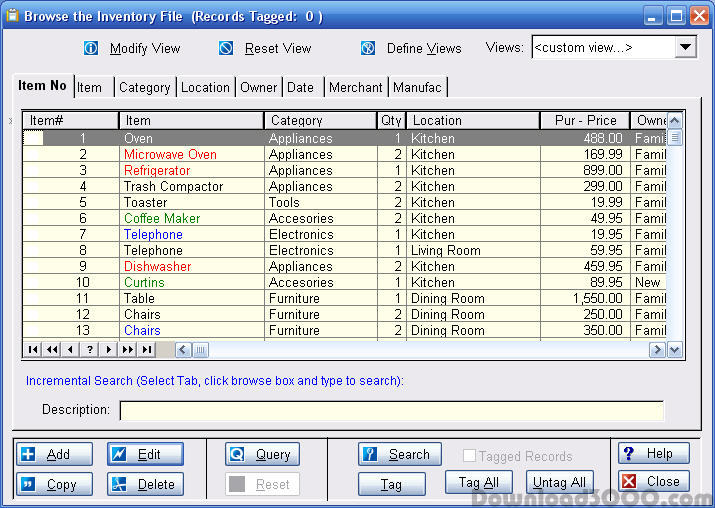The width and height of the screenshot is (715, 508).
Task: Jump to first record navigation arrow
Action: 32,350
